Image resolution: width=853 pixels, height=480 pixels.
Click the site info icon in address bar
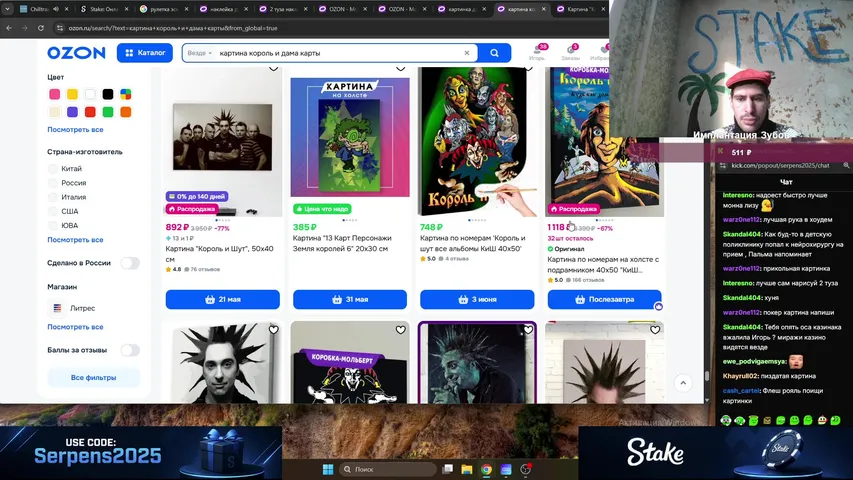60,28
